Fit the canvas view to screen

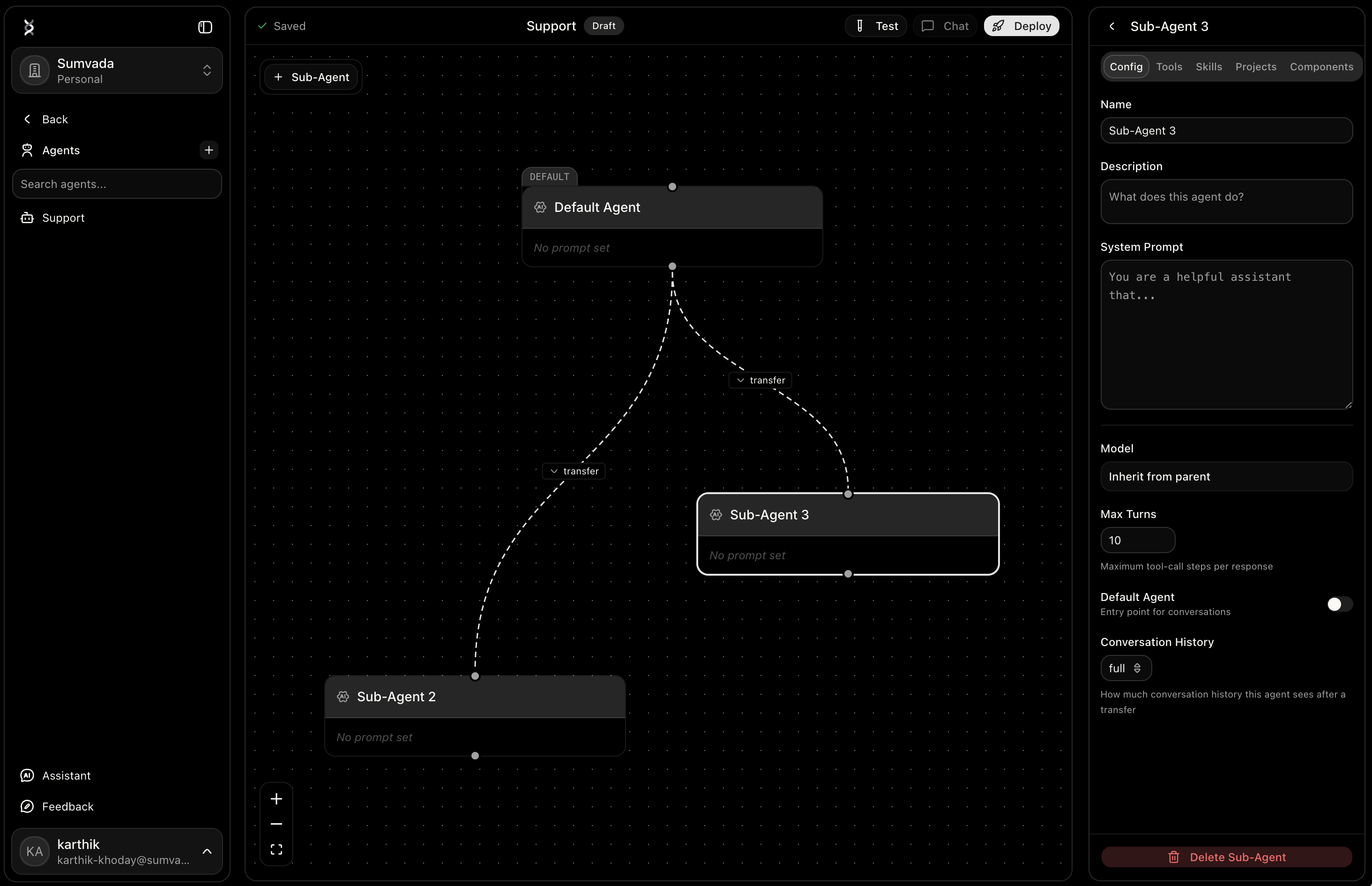(x=276, y=850)
